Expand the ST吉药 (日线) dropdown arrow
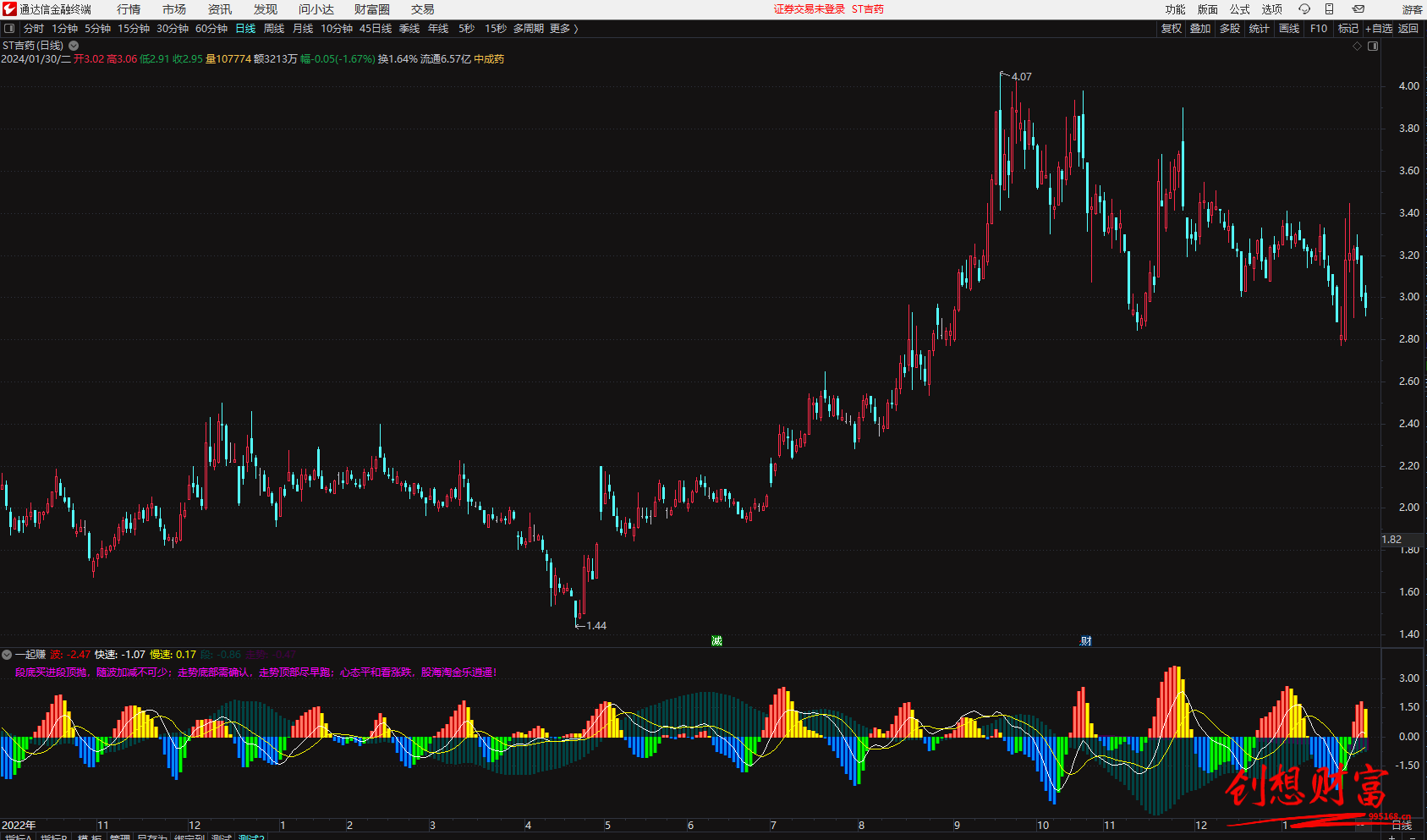The width and height of the screenshot is (1427, 840). click(x=74, y=46)
